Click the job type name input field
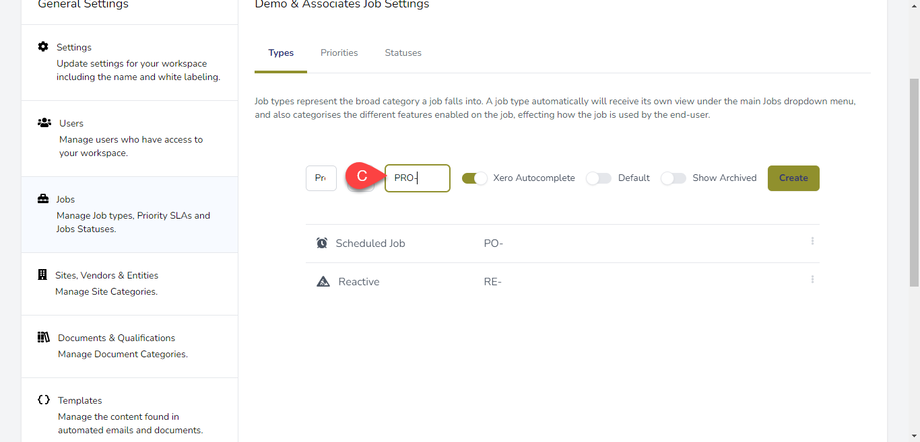The height and width of the screenshot is (442, 920). (x=321, y=178)
